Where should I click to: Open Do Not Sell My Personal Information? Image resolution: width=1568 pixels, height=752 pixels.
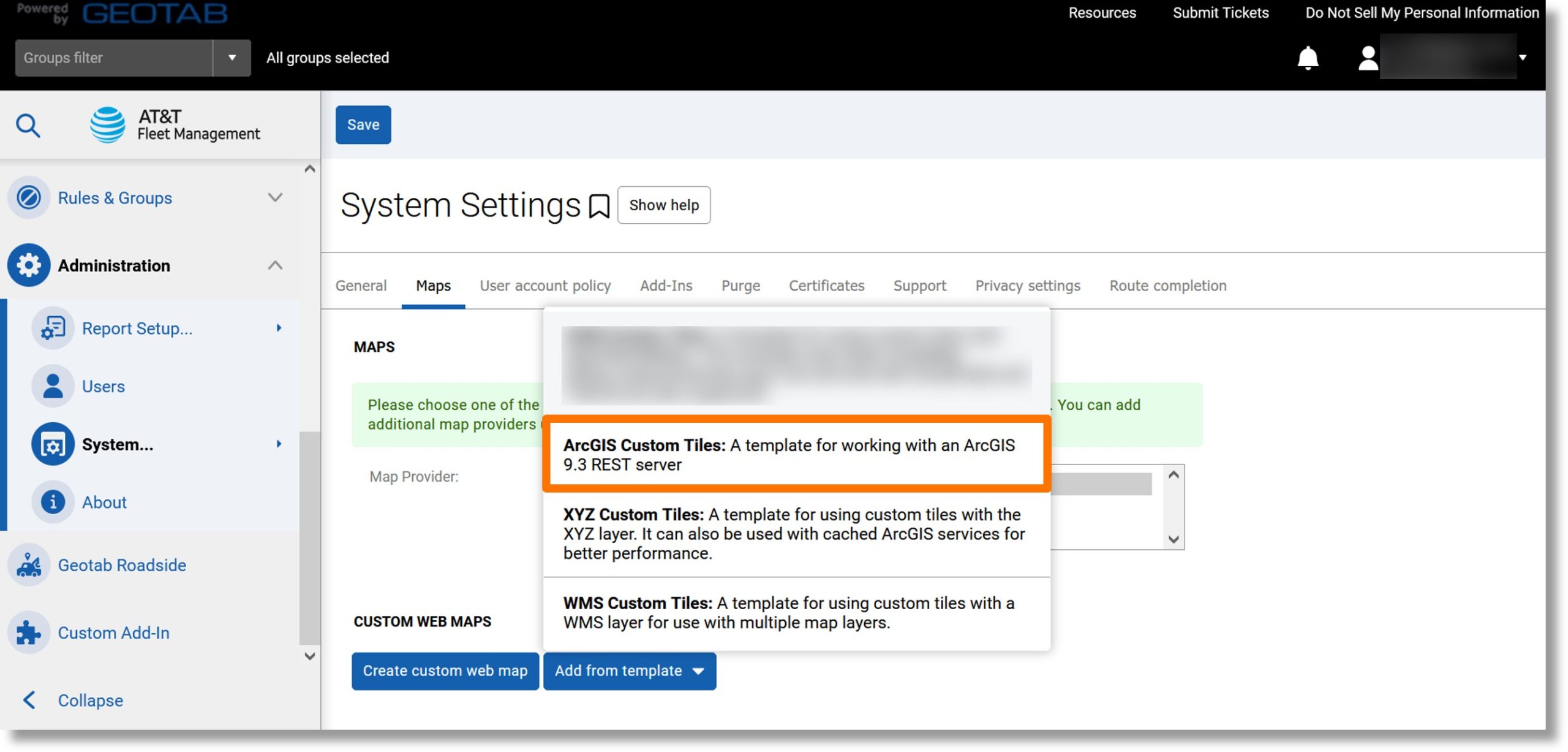[x=1422, y=13]
